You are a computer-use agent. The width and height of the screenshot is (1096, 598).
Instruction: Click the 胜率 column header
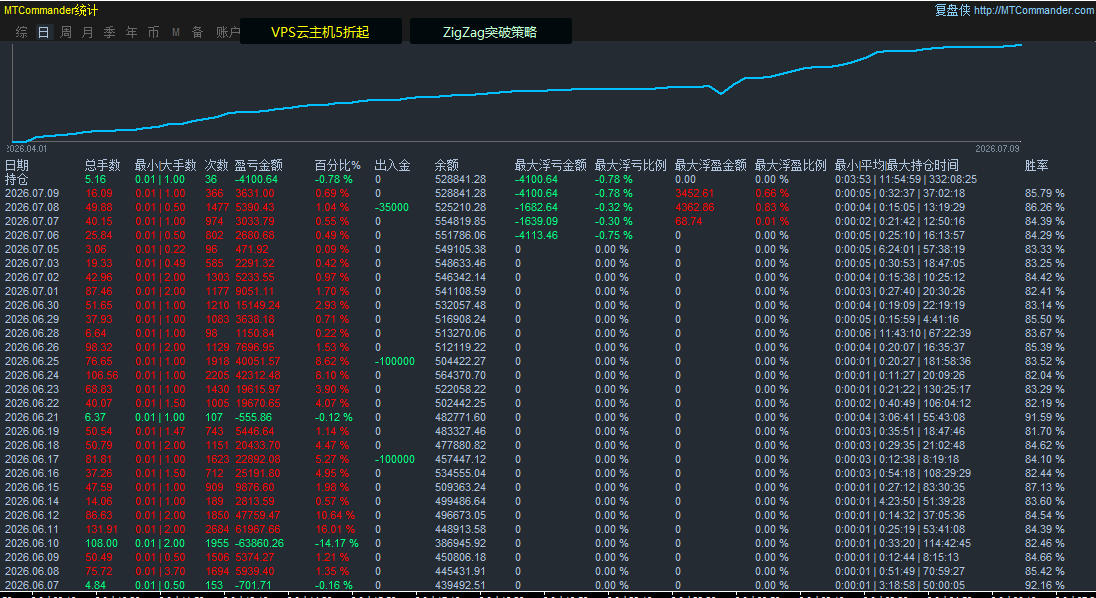[x=1036, y=166]
